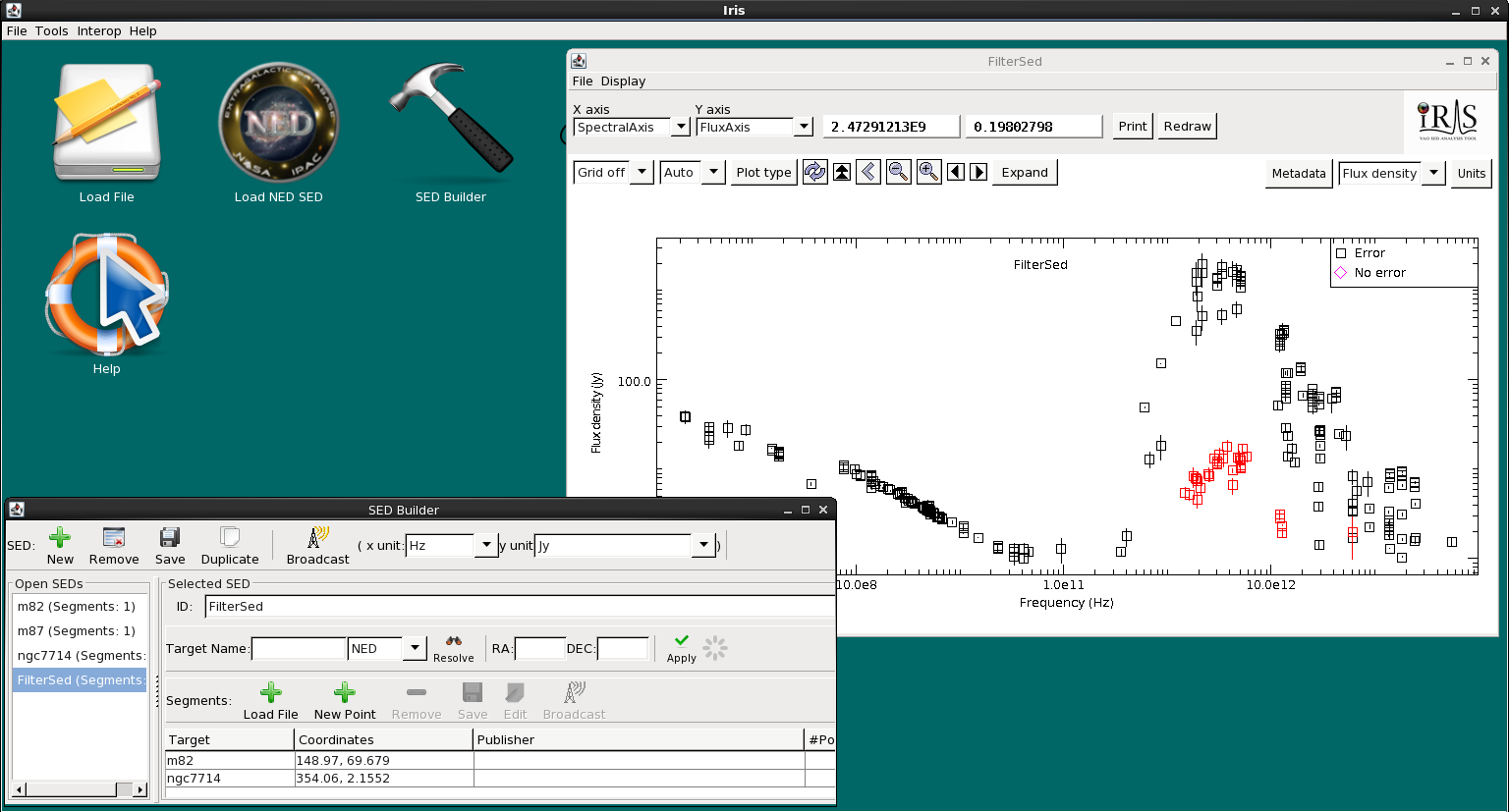Image resolution: width=1509 pixels, height=812 pixels.
Task: Click the Metadata button
Action: pos(1298,173)
